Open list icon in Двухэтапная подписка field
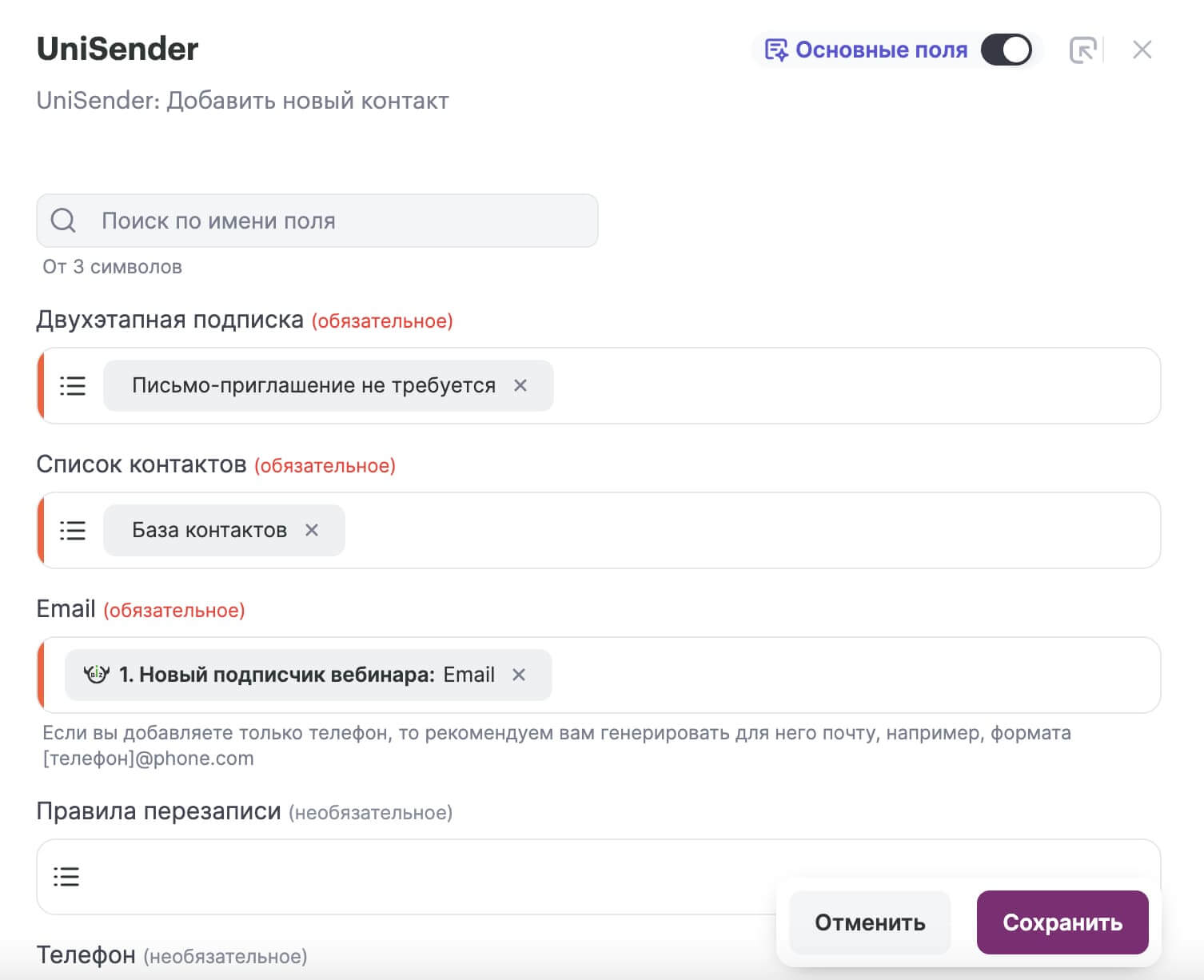The width and height of the screenshot is (1204, 980). tap(73, 386)
